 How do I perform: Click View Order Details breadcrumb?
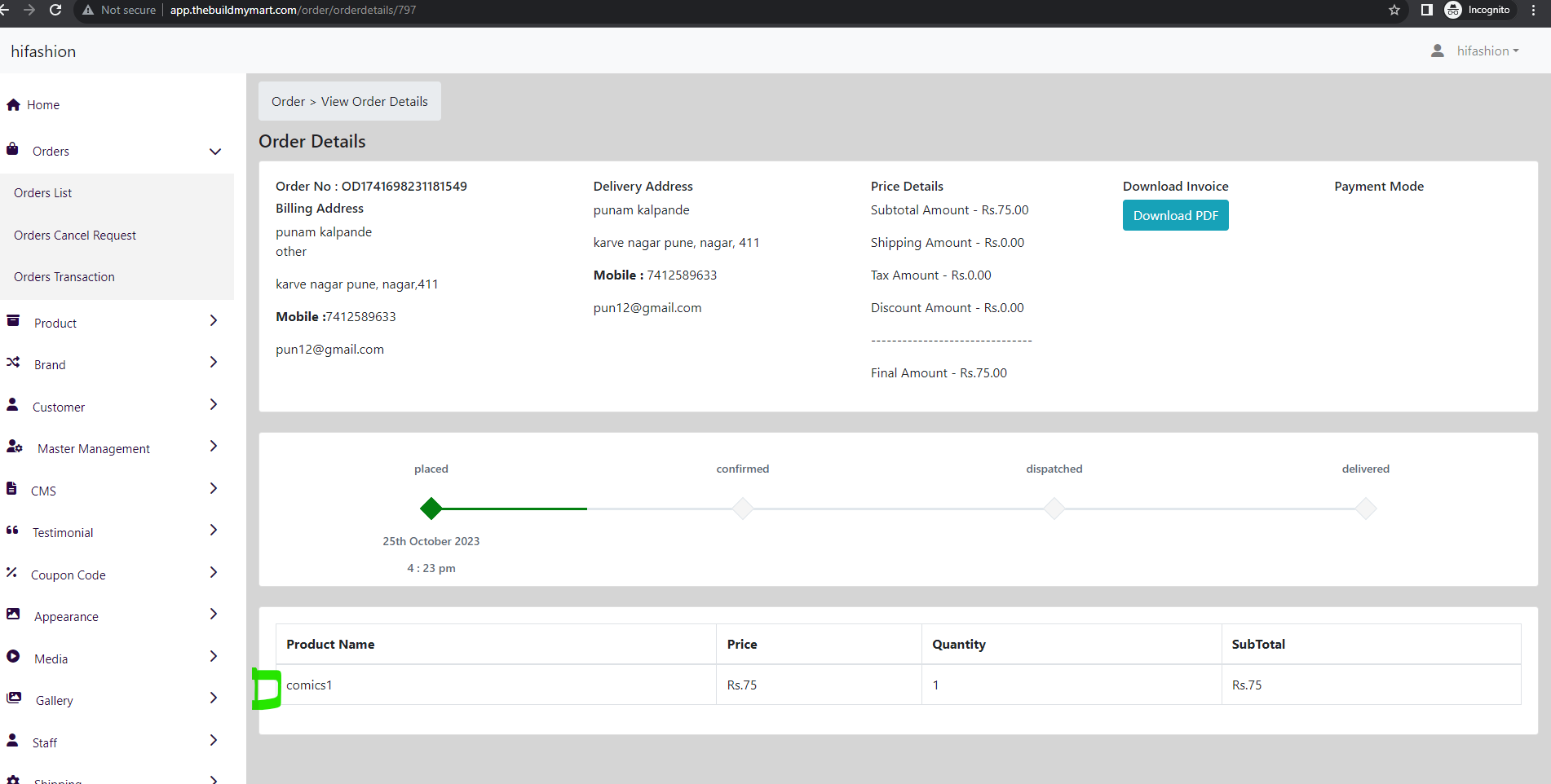[x=374, y=101]
